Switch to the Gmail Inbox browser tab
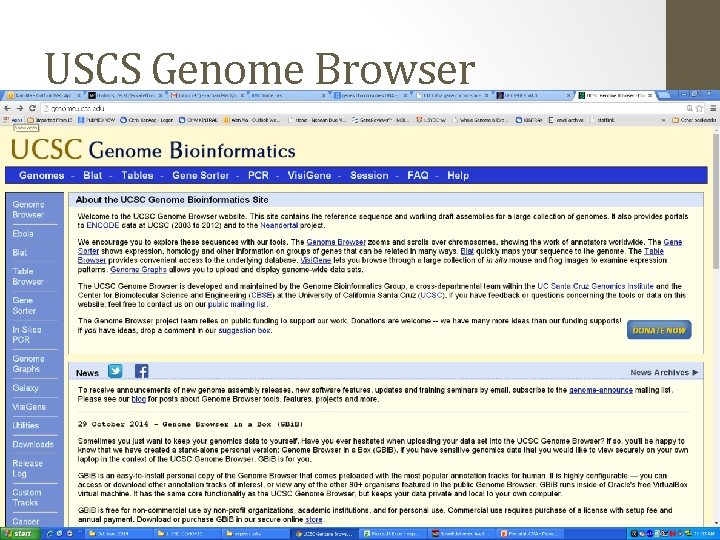Viewport: 720px width, 540px height. (x=206, y=96)
